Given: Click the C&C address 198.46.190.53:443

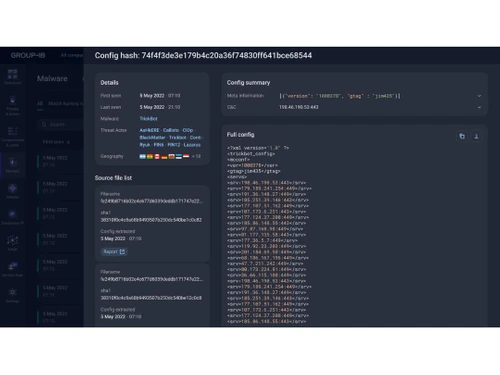Looking at the screenshot, I should (299, 107).
